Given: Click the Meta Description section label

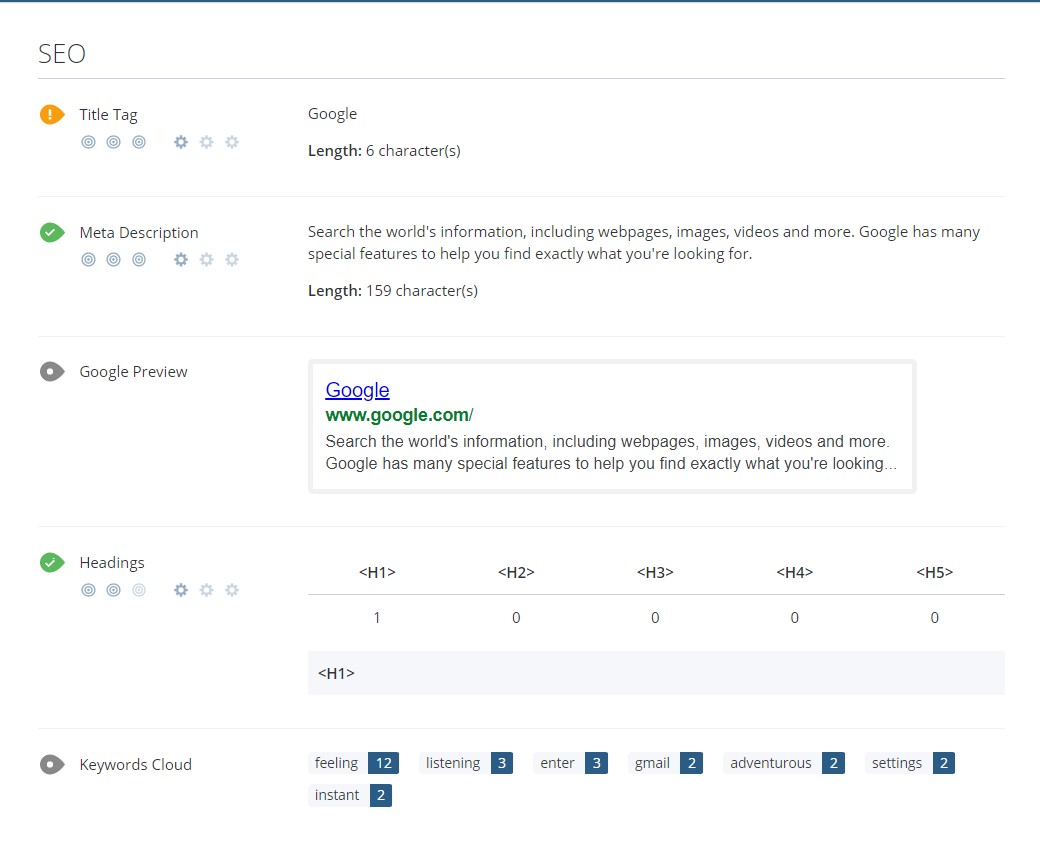Looking at the screenshot, I should 139,232.
